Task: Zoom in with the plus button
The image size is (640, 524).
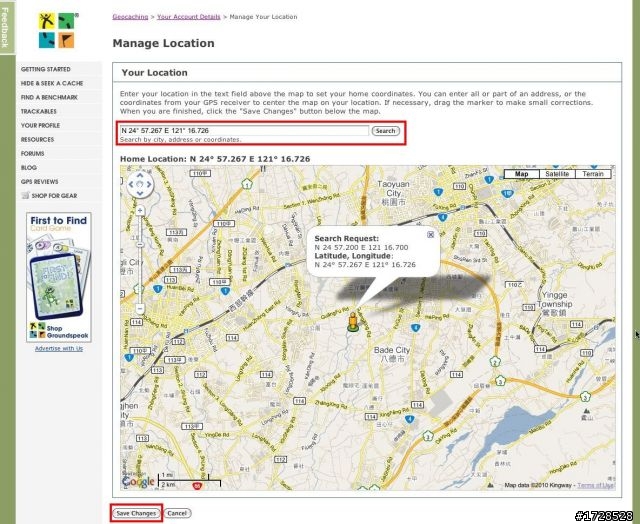Action: pyautogui.click(x=140, y=211)
